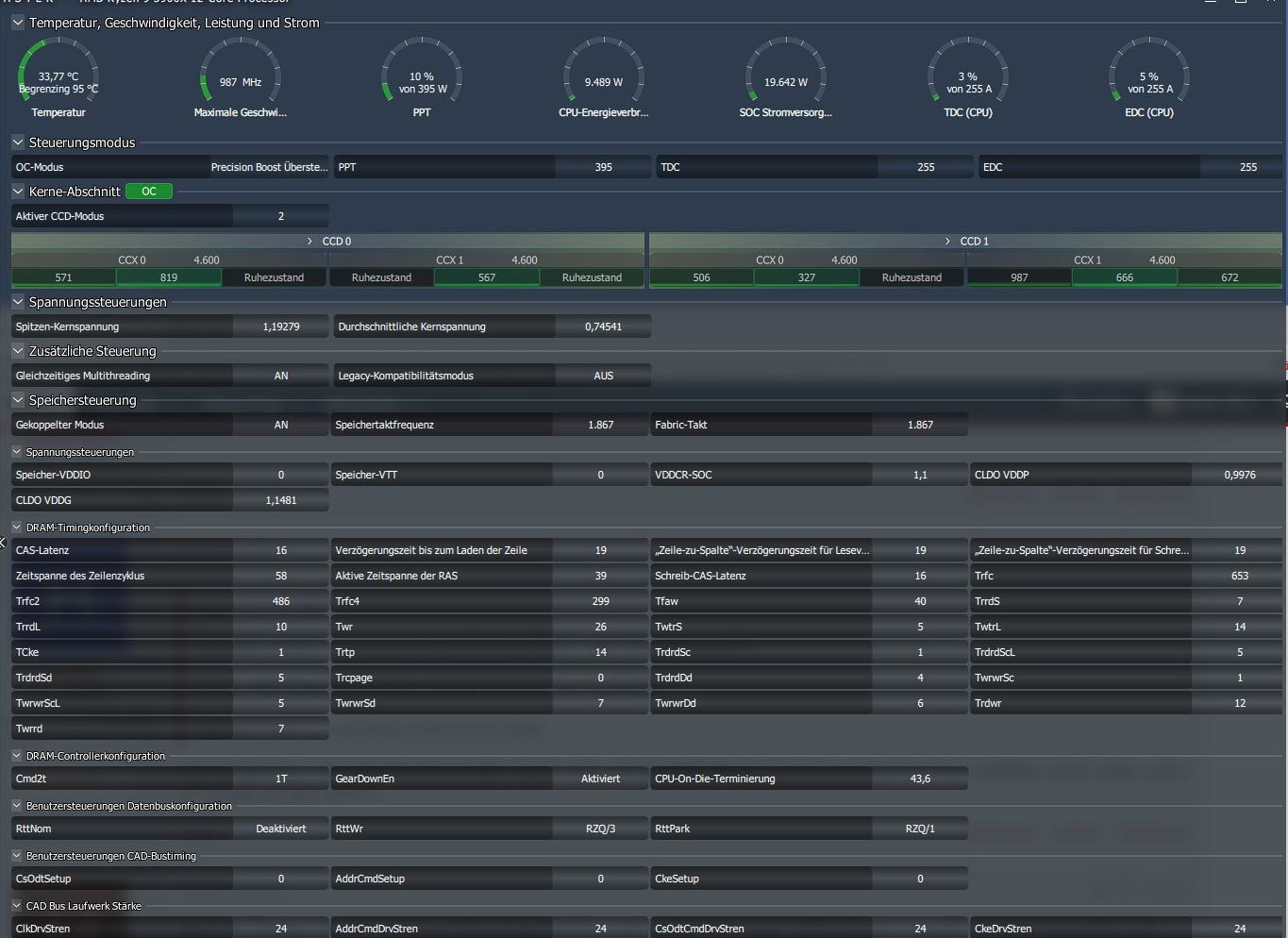
Task: Click RttPark value RZQ/1
Action: [x=920, y=829]
